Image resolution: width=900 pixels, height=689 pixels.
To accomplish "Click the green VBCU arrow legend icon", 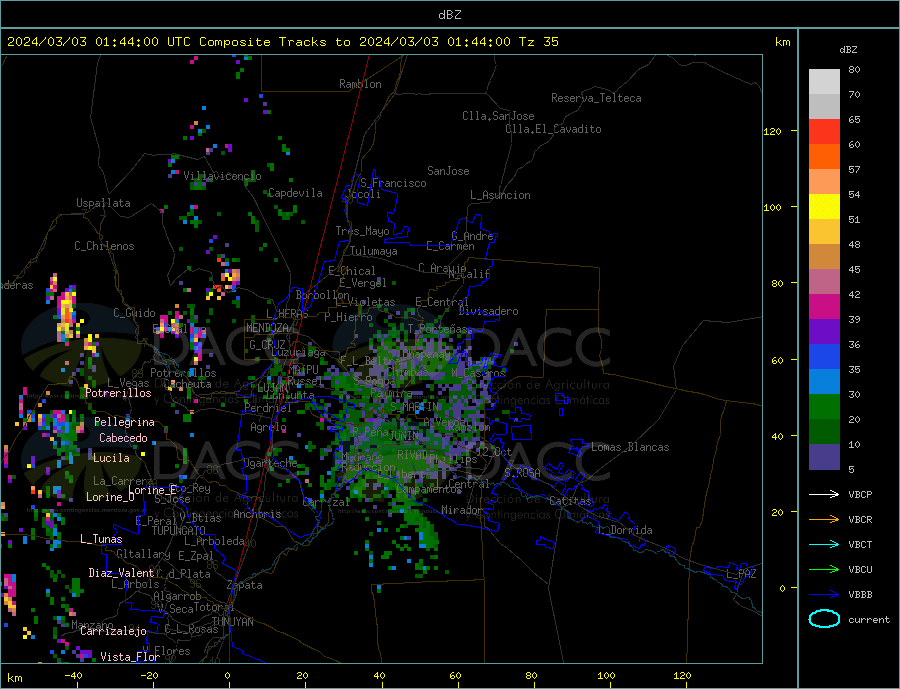I will point(824,570).
